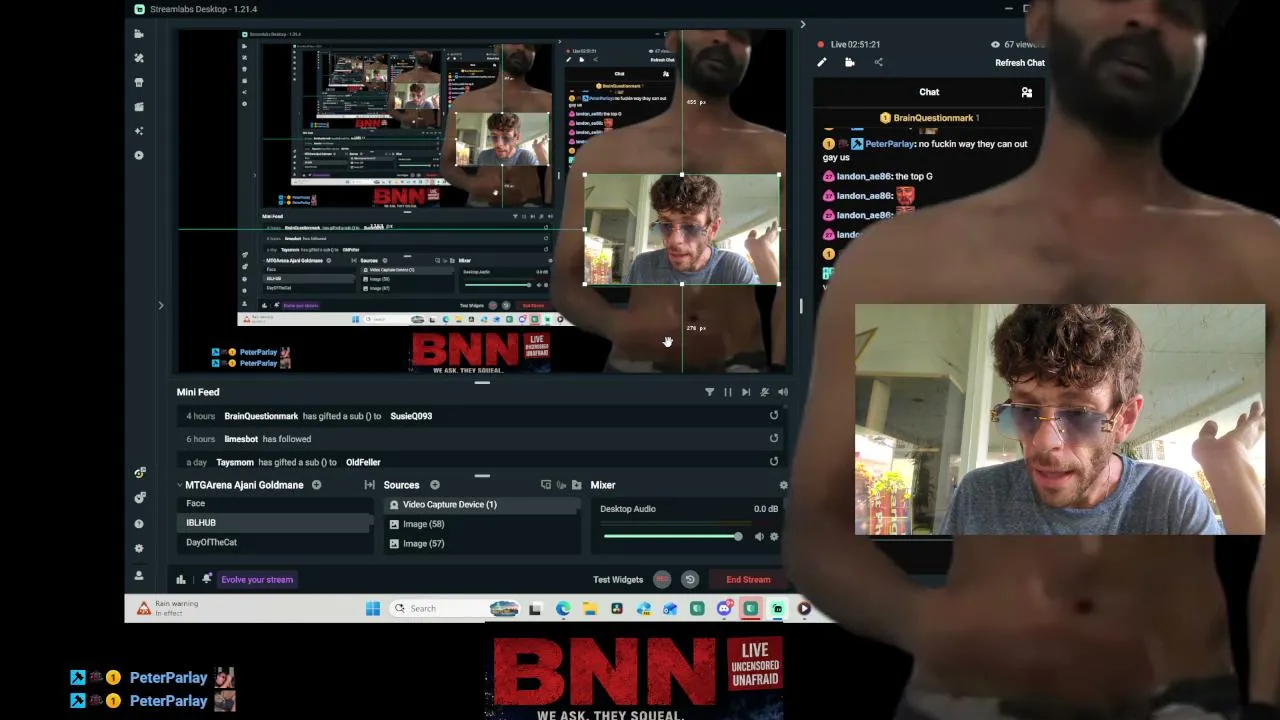Open the Themes icon in the sidebar
1280x720 pixels.
pos(139,58)
